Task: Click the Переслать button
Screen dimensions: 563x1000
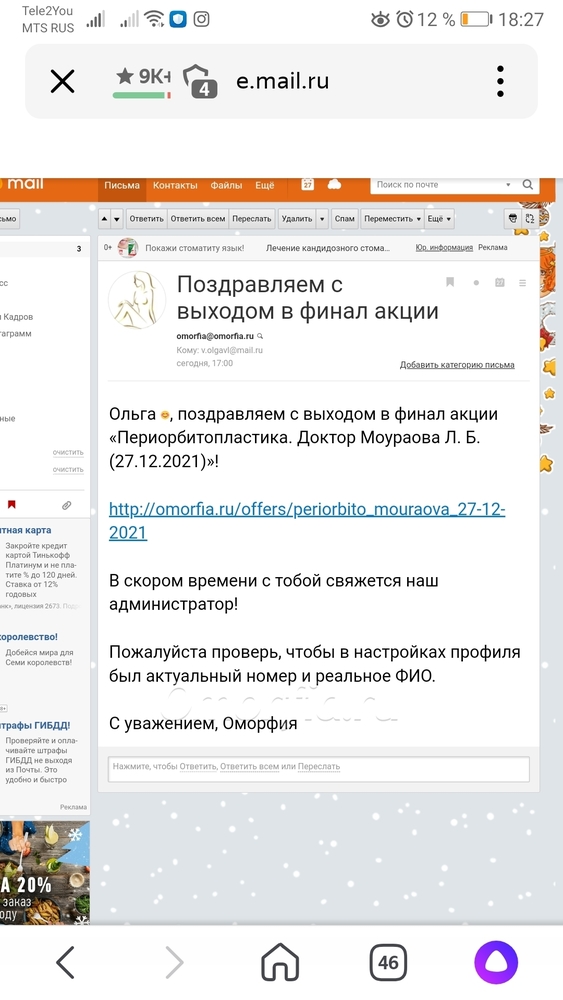Action: [x=252, y=219]
